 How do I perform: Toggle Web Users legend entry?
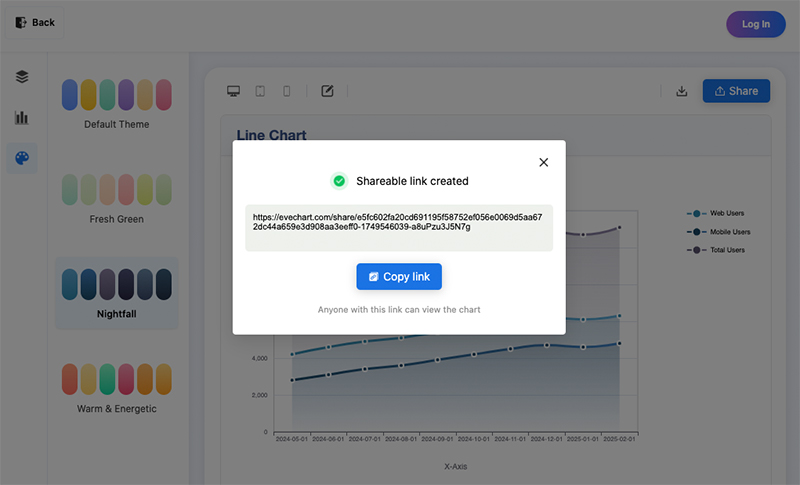pos(715,213)
